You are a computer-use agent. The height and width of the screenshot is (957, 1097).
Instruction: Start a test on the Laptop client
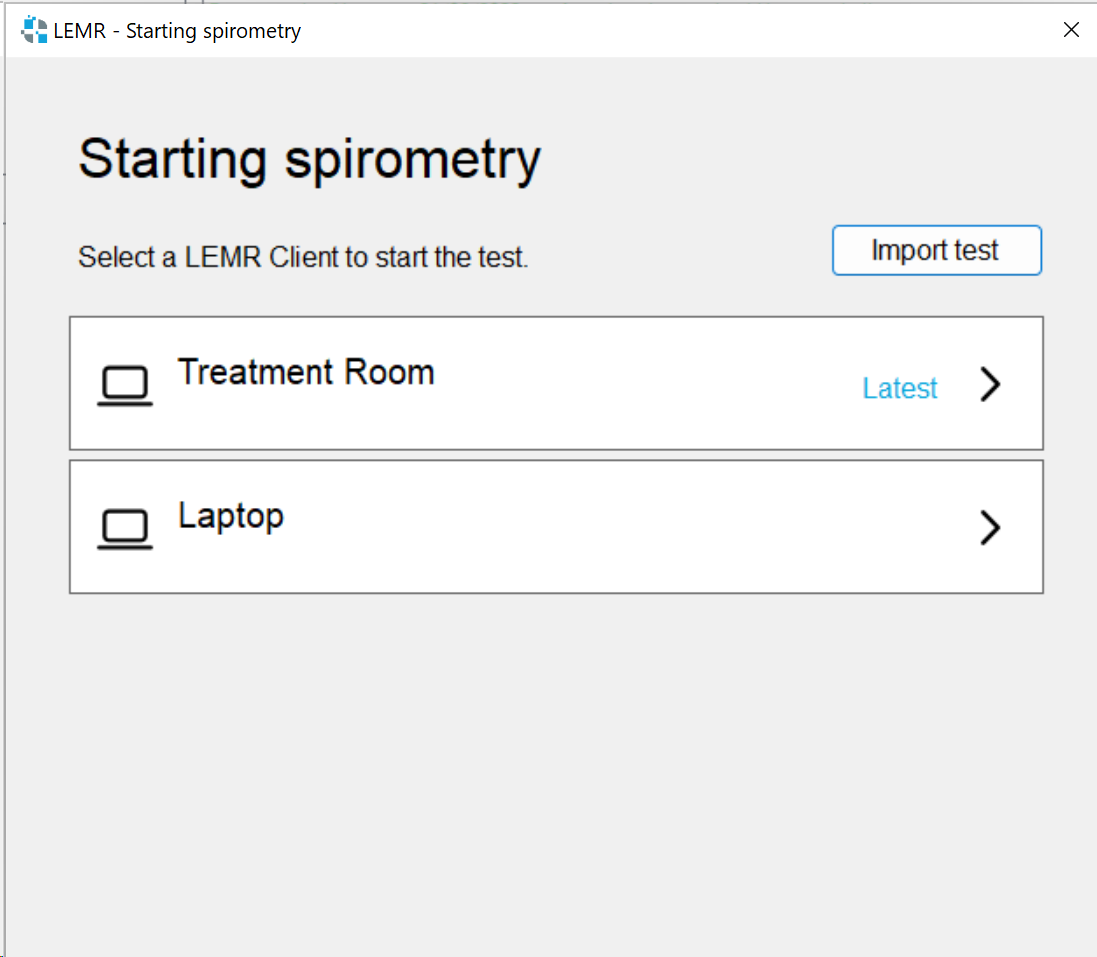(x=556, y=527)
